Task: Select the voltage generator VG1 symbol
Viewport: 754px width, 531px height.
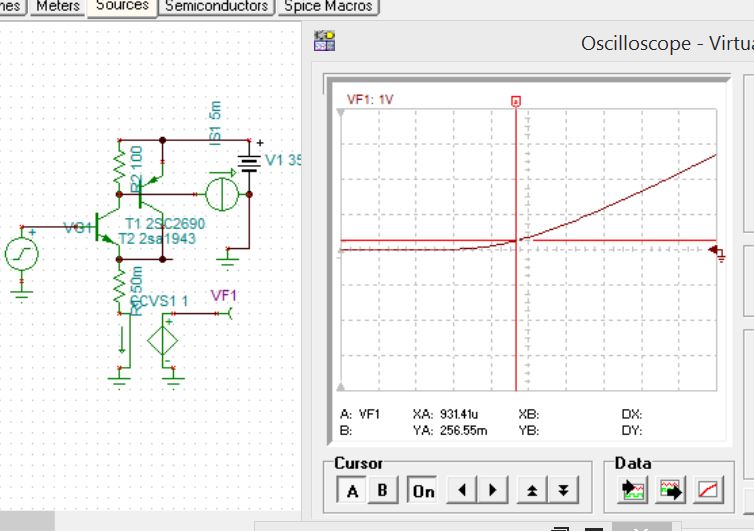Action: click(x=22, y=254)
